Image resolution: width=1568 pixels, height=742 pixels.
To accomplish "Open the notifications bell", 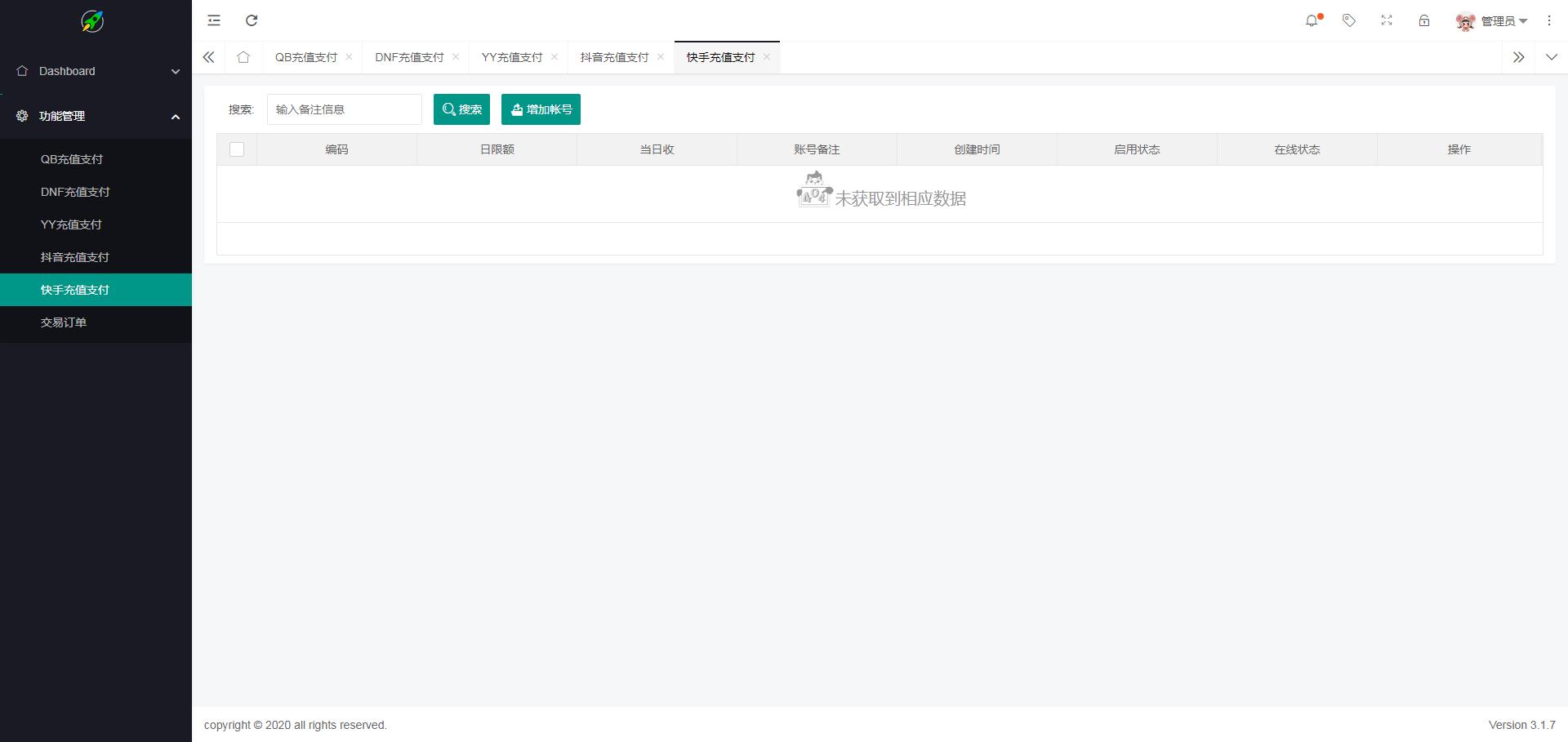I will click(1312, 20).
